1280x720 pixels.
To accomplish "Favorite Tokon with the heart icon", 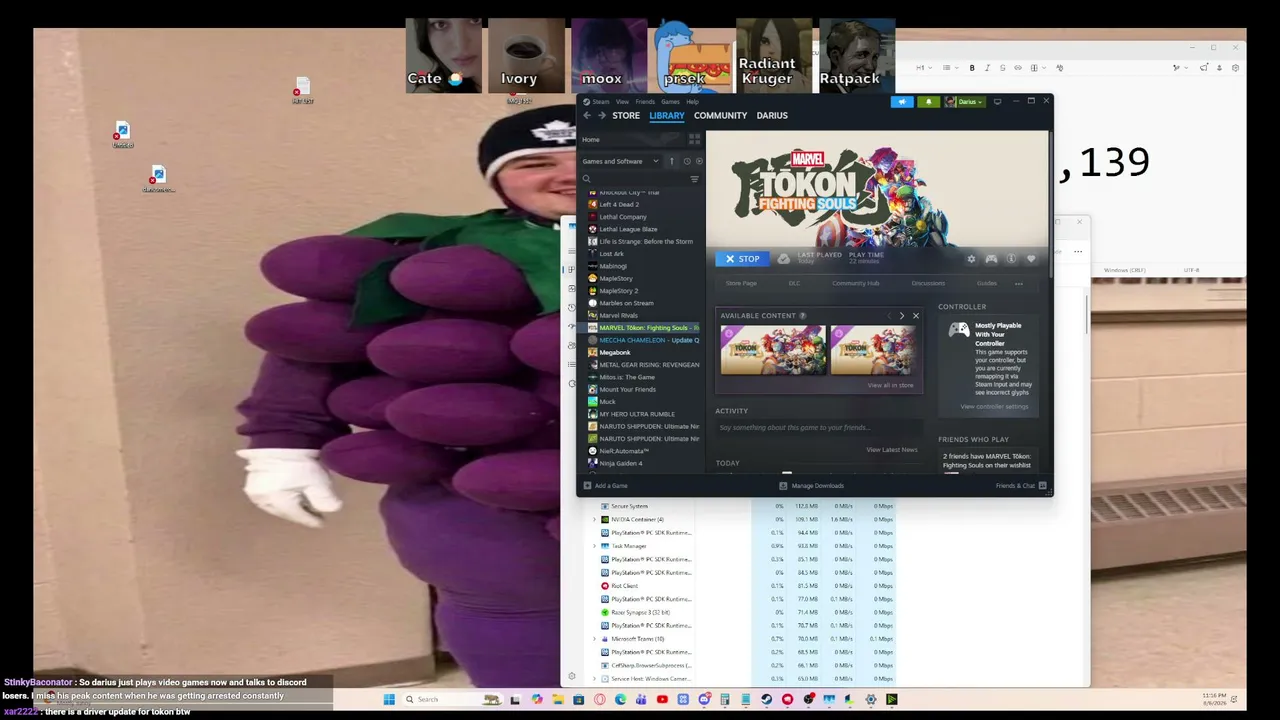I will point(1031,259).
